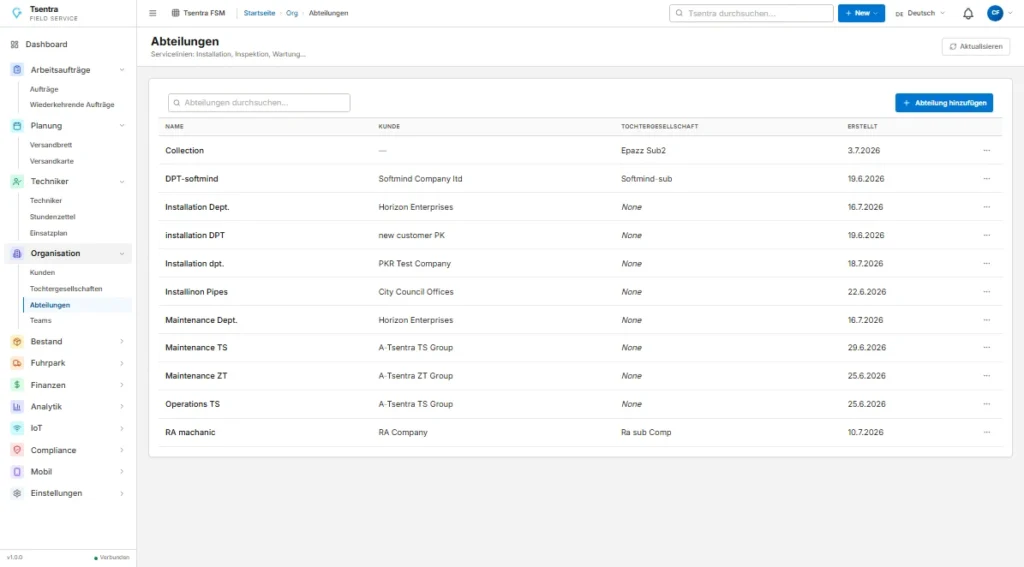
Task: Open Einsatzplan page
Action: click(x=48, y=233)
